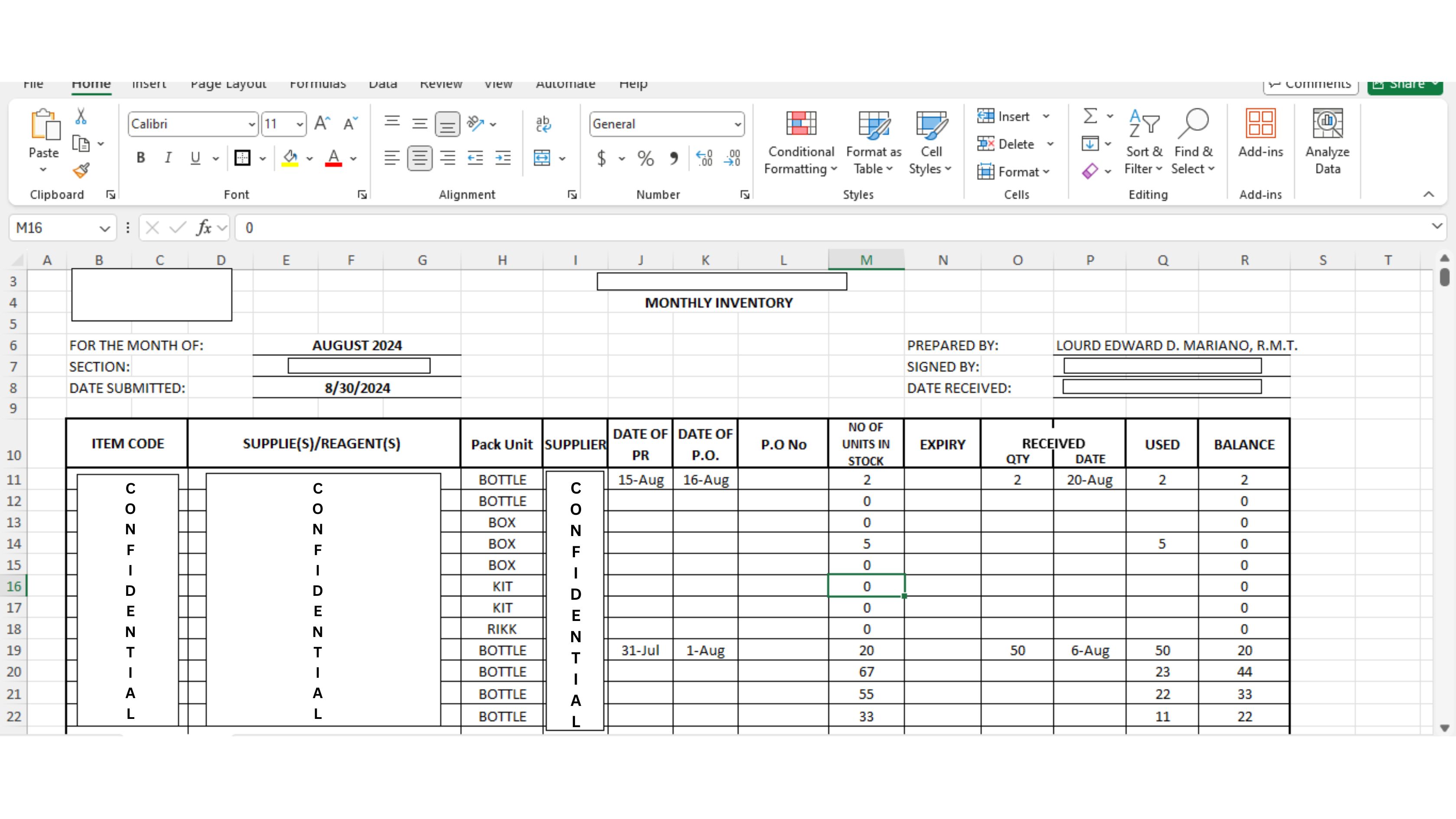Click the Delete cells button
1456x819 pixels.
point(1015,144)
